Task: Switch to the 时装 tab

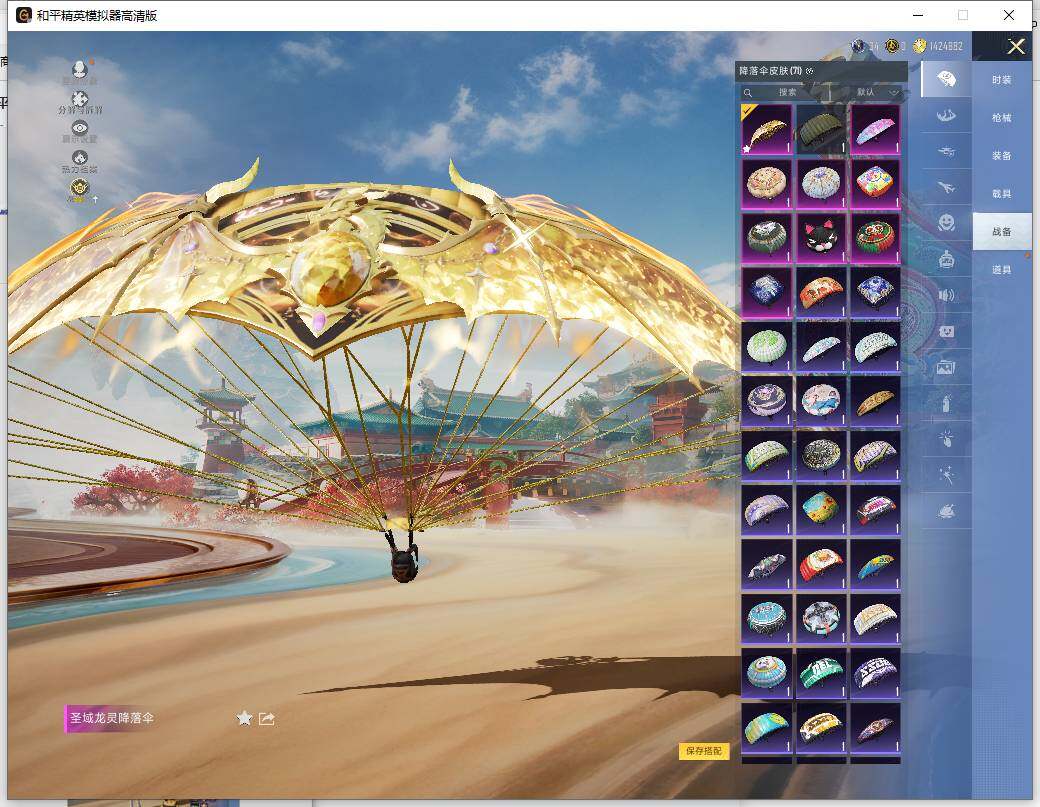Action: click(1001, 79)
